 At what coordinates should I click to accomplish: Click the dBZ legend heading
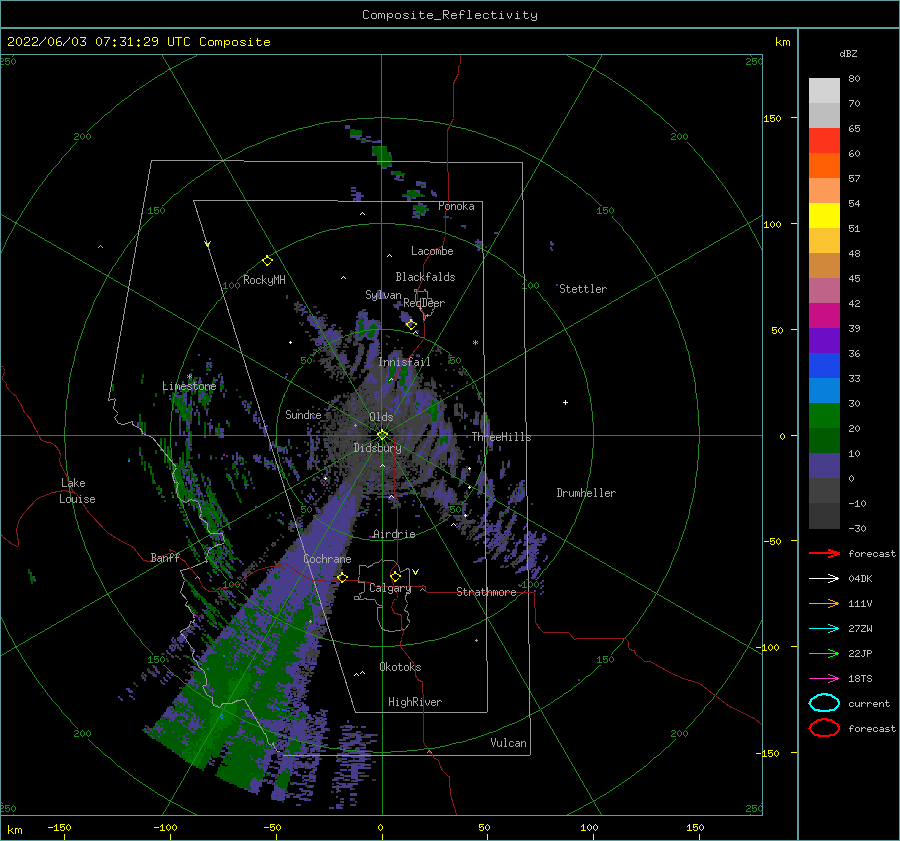point(848,53)
